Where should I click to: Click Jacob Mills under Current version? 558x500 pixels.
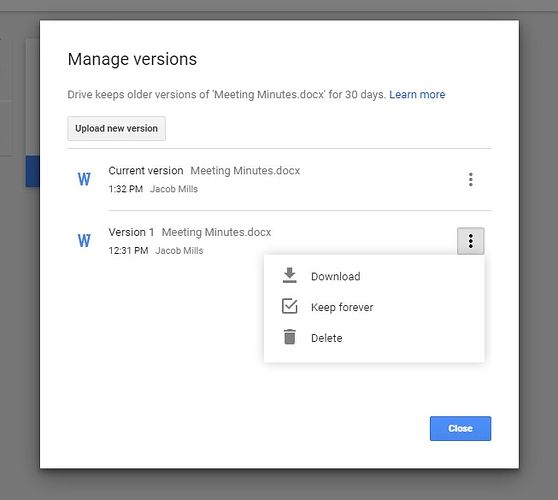(x=174, y=189)
